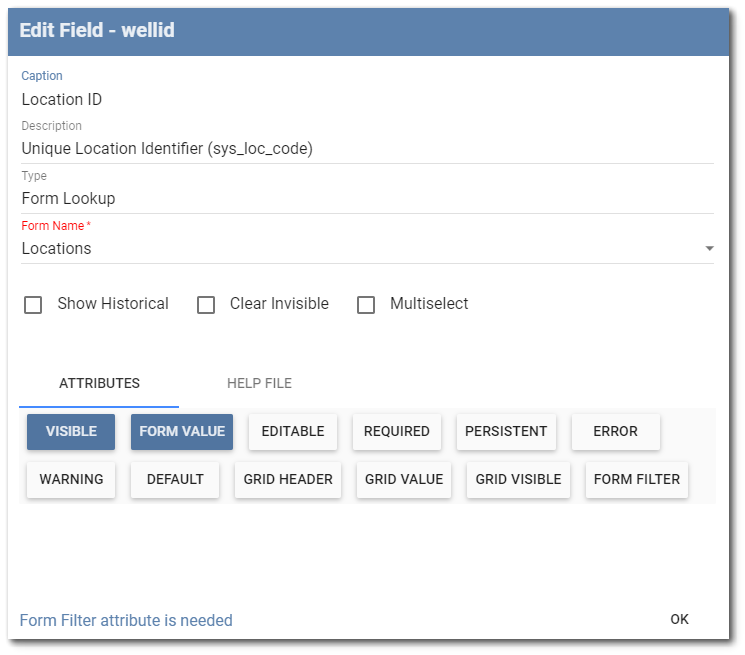Tick the Clear Invisible checkbox
The width and height of the screenshot is (745, 655).
(206, 304)
